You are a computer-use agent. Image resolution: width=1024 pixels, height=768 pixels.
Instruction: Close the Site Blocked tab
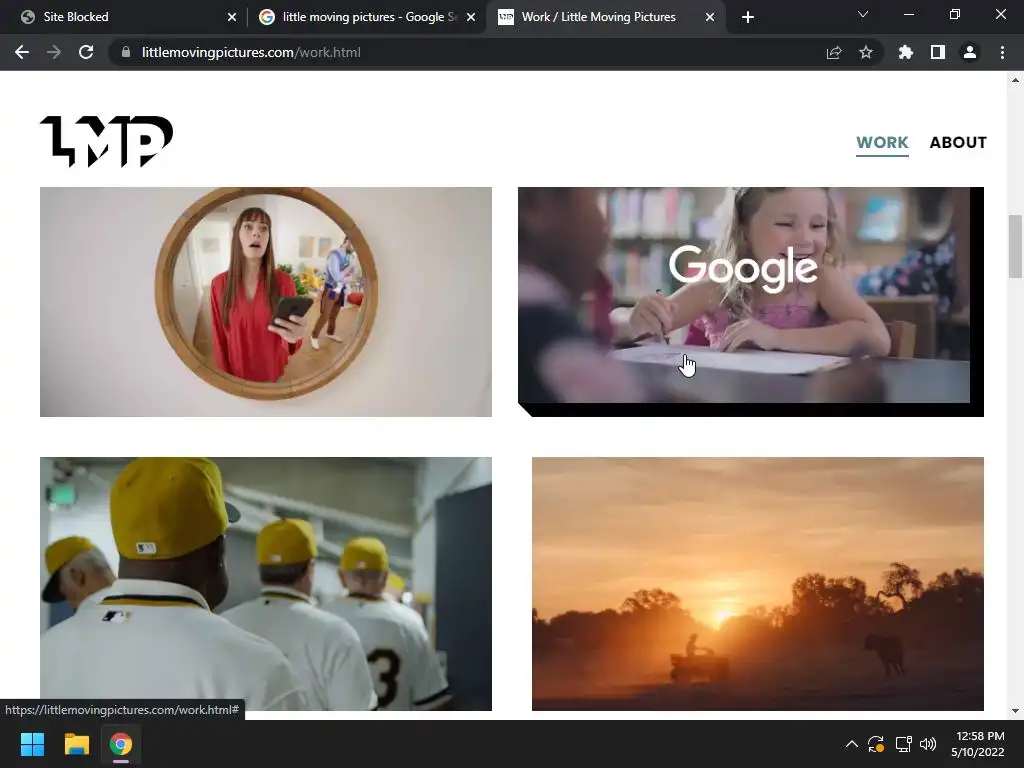point(232,17)
